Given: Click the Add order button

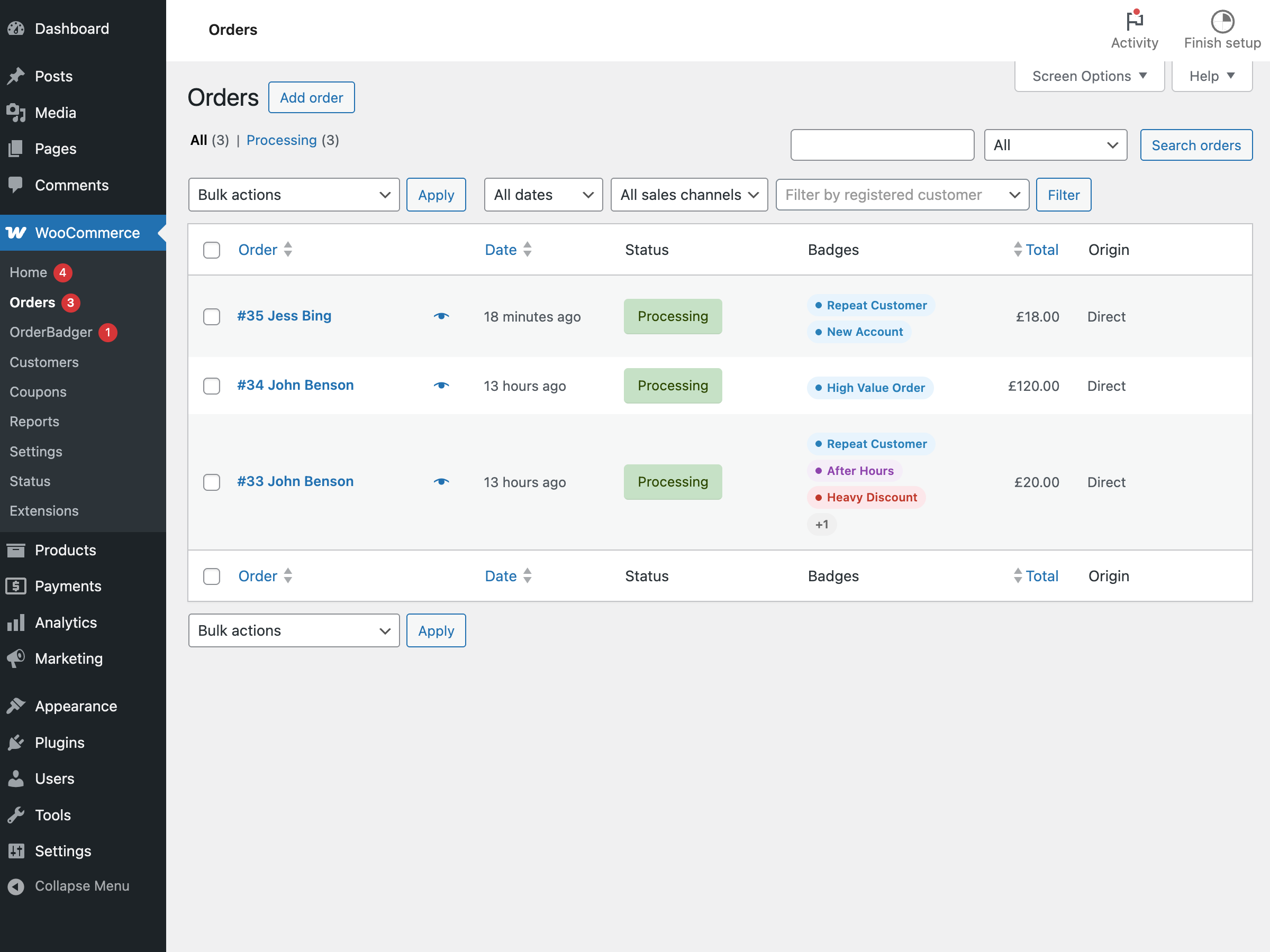Looking at the screenshot, I should (x=311, y=97).
